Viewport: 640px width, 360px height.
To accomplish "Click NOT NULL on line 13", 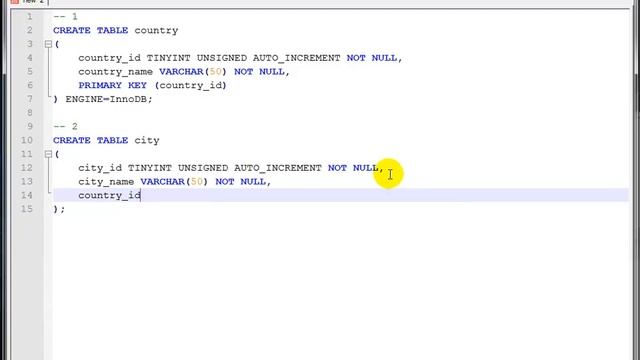I will (240, 182).
